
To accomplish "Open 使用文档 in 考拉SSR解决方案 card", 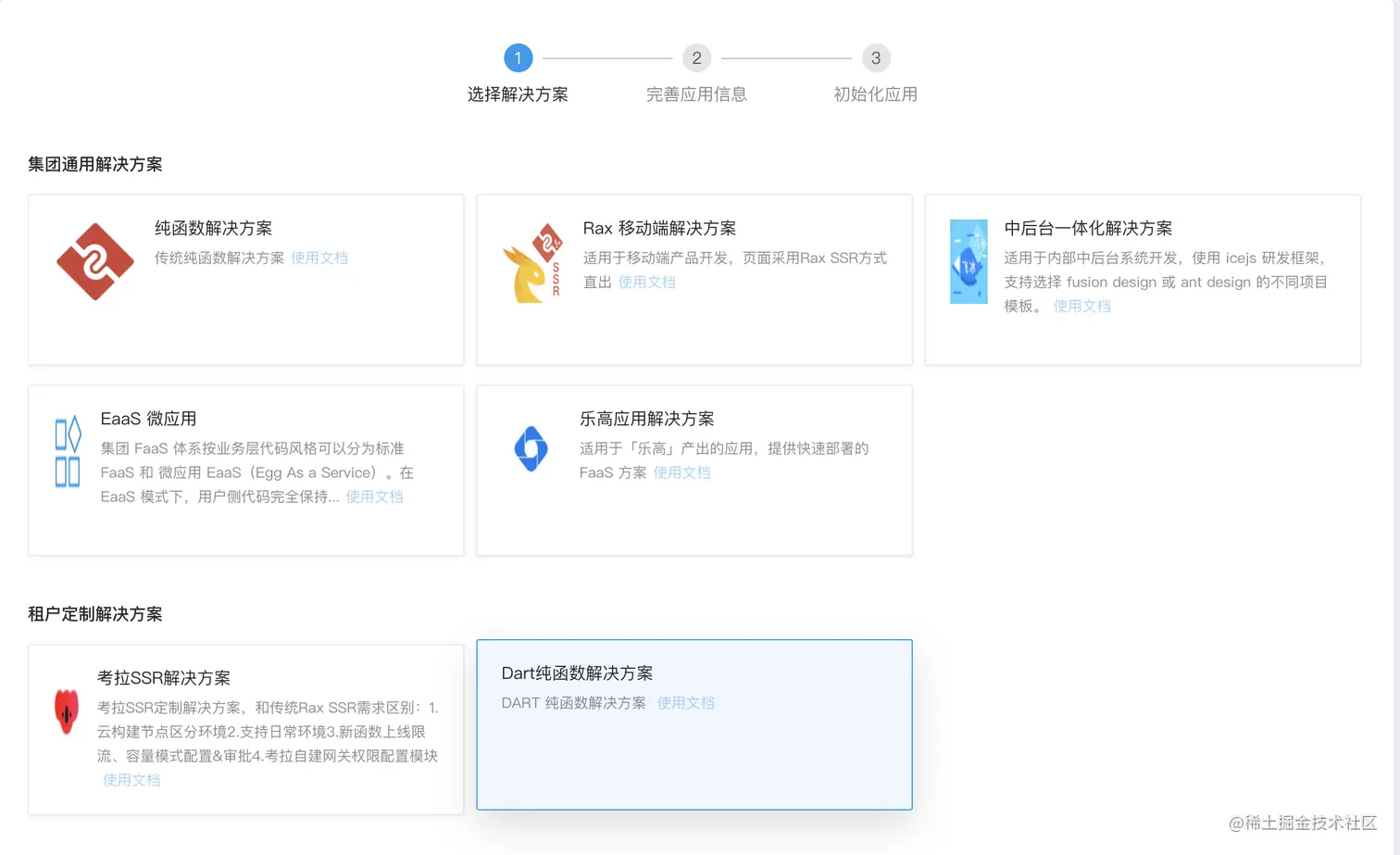I will [x=131, y=780].
